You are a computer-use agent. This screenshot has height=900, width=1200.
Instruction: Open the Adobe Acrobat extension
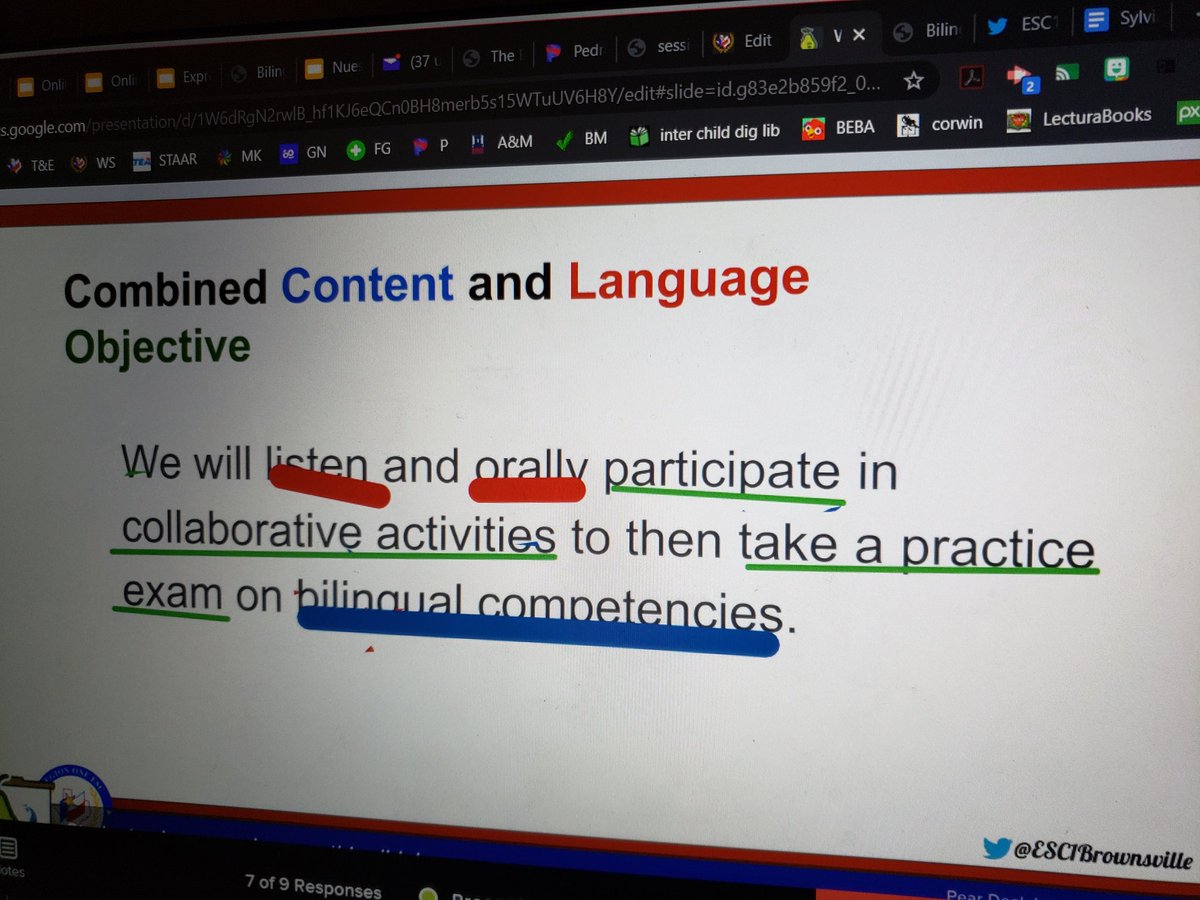[x=971, y=77]
